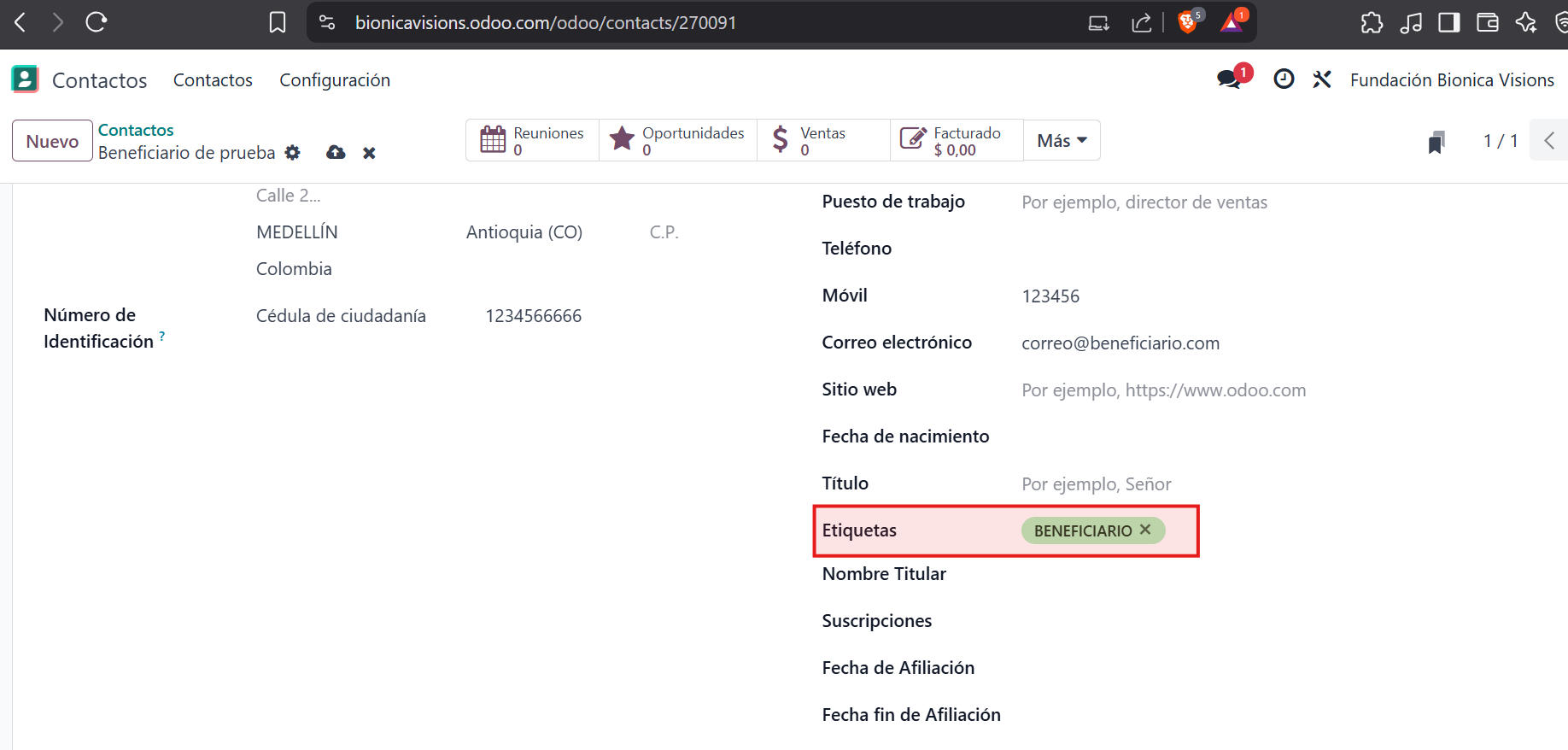Go to Contactos breadcrumb link

pos(136,130)
